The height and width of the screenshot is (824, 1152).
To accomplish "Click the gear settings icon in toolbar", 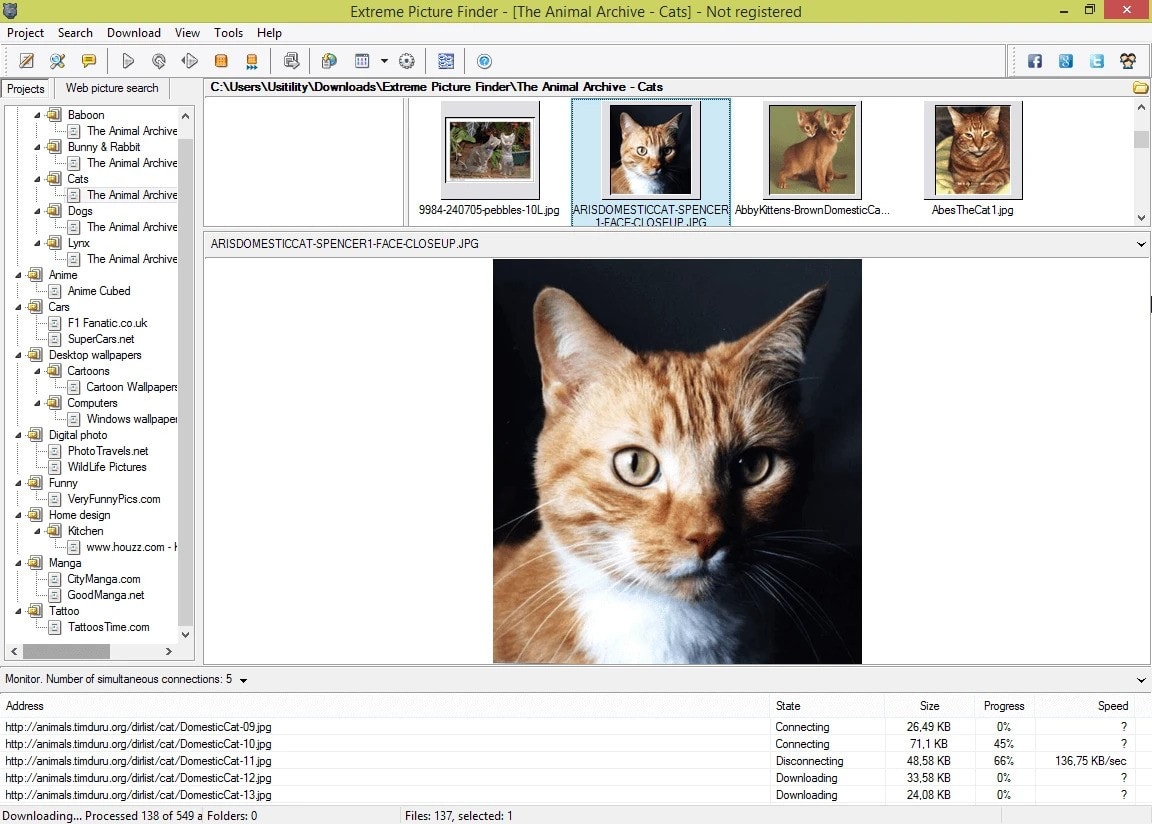I will [x=407, y=61].
